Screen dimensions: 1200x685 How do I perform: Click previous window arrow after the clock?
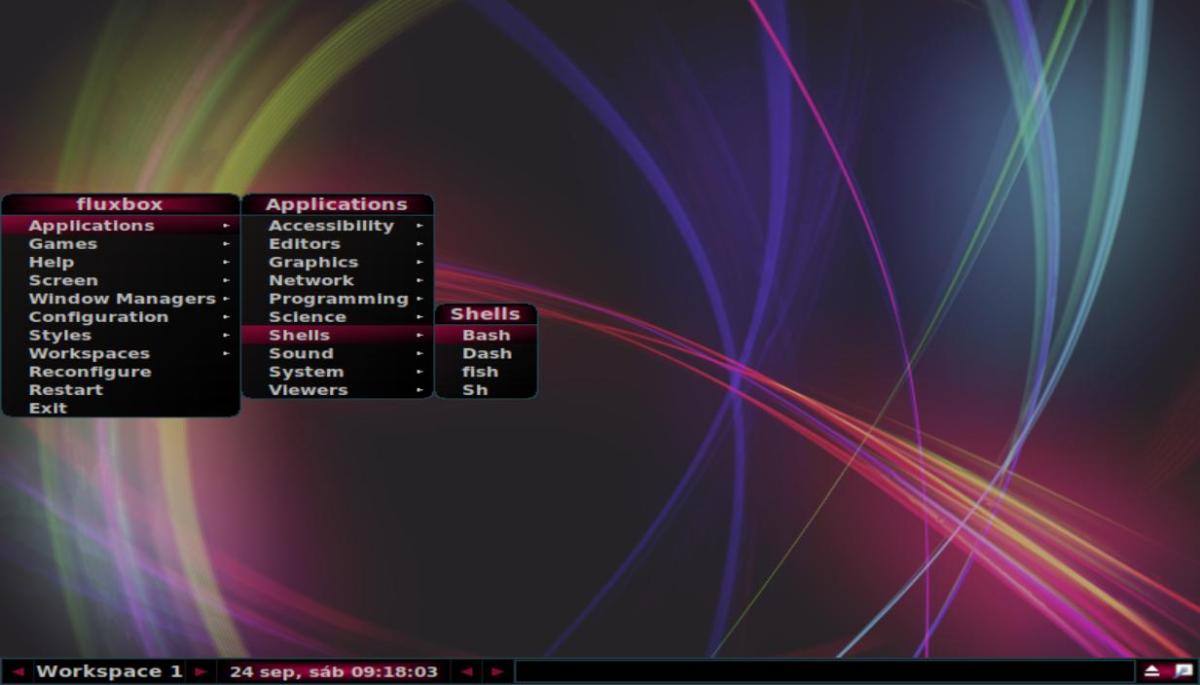pos(466,672)
